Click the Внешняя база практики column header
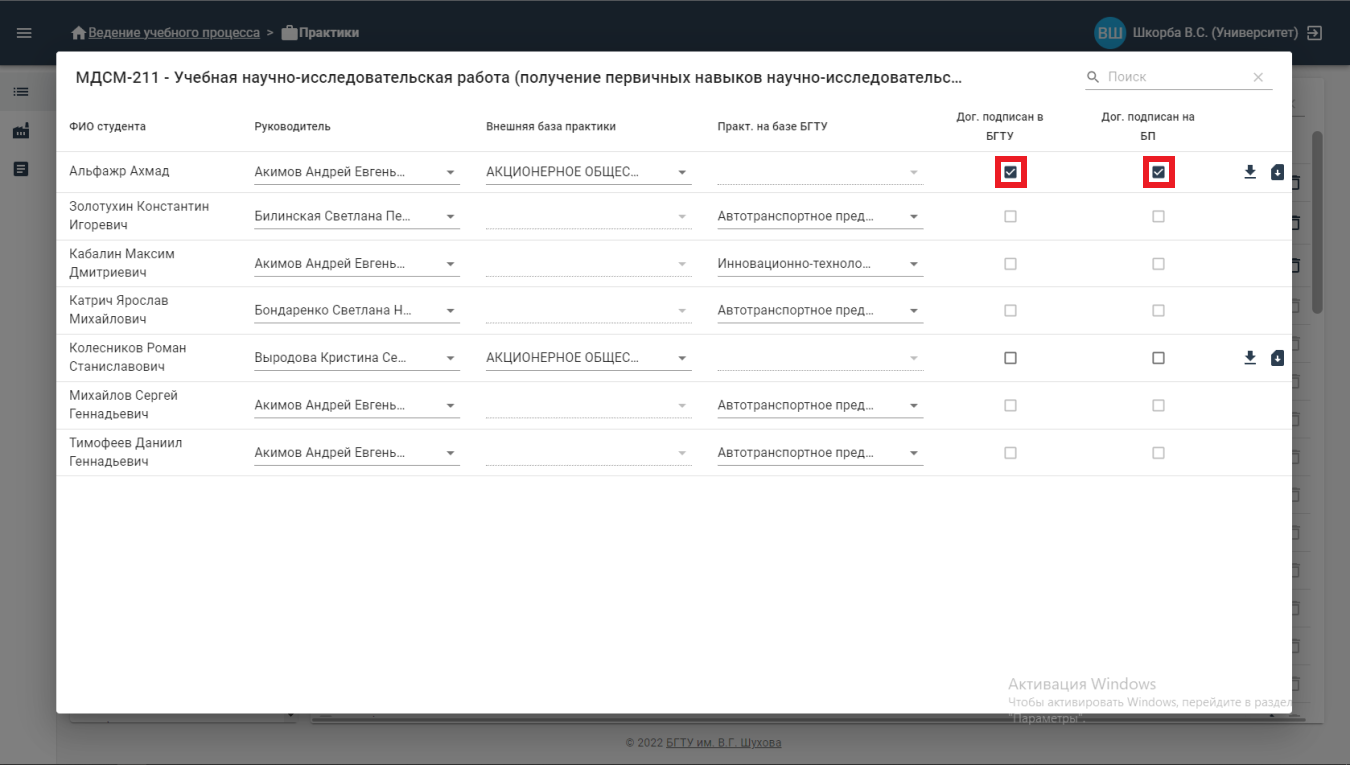Image resolution: width=1350 pixels, height=765 pixels. point(551,127)
